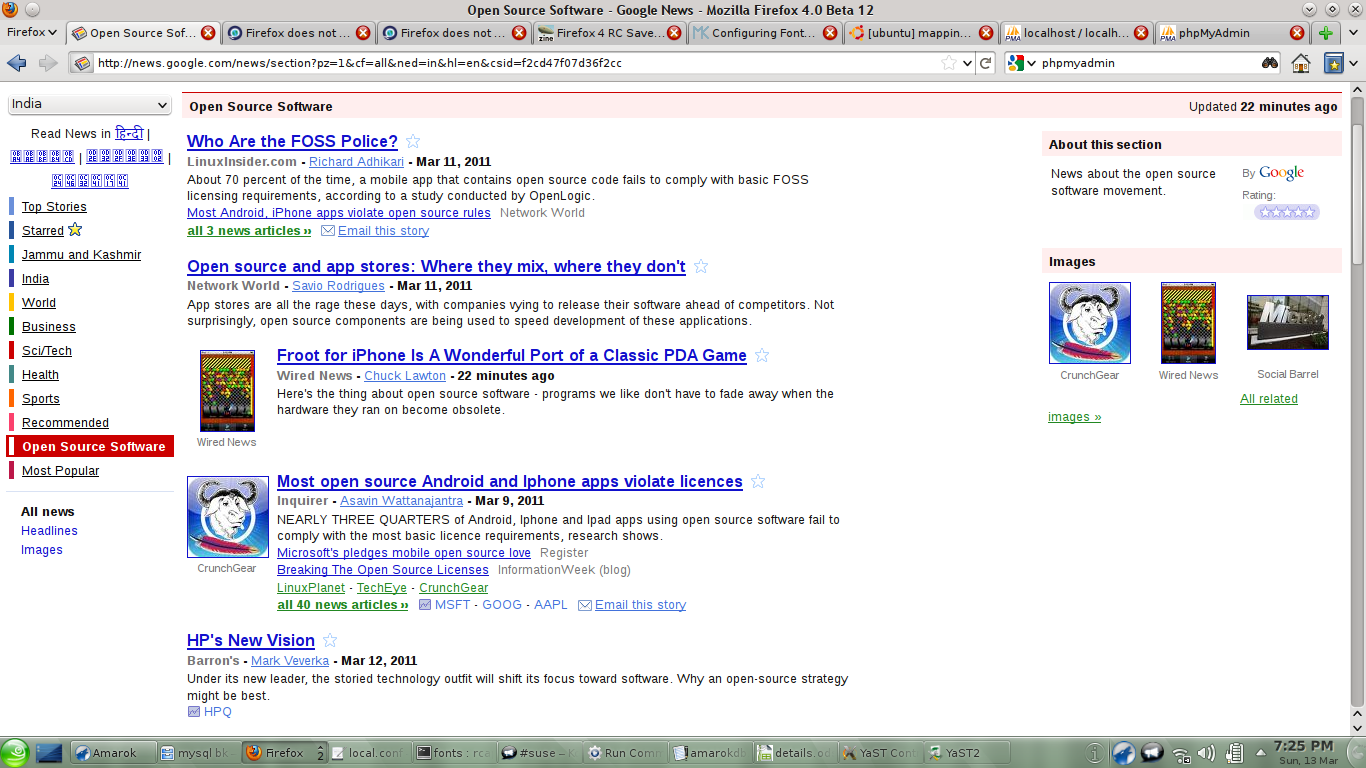Switch to Amarok in the taskbar
This screenshot has width=1366, height=768.
(x=113, y=753)
